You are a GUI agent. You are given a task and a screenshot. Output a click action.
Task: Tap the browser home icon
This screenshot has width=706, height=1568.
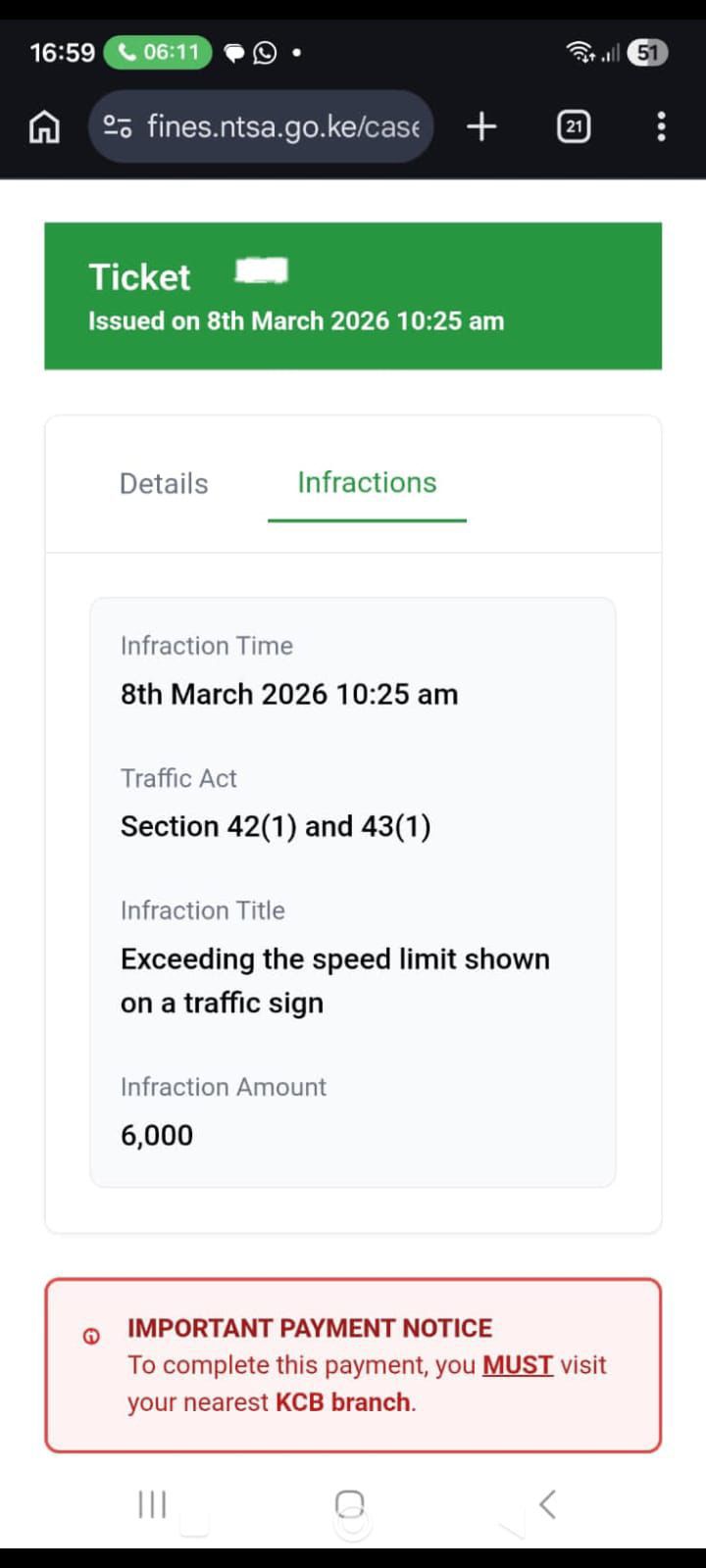(44, 126)
